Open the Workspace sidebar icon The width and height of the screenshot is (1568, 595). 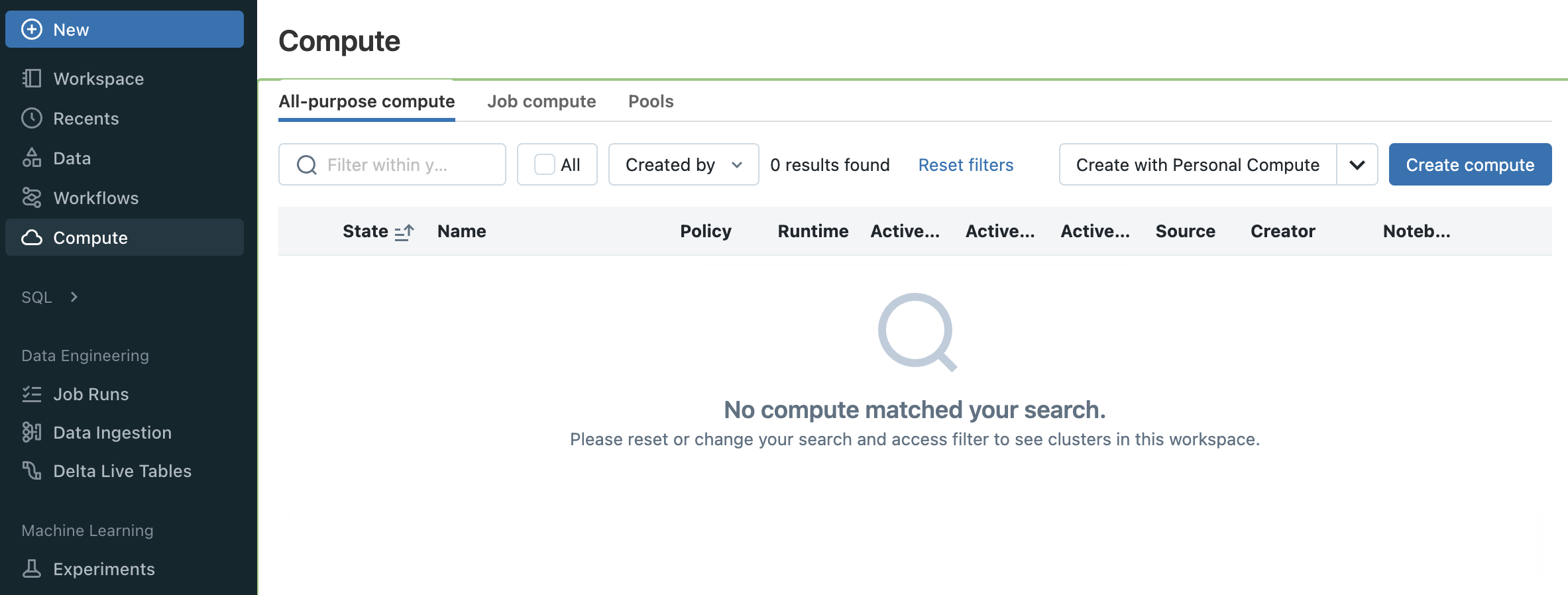(32, 78)
